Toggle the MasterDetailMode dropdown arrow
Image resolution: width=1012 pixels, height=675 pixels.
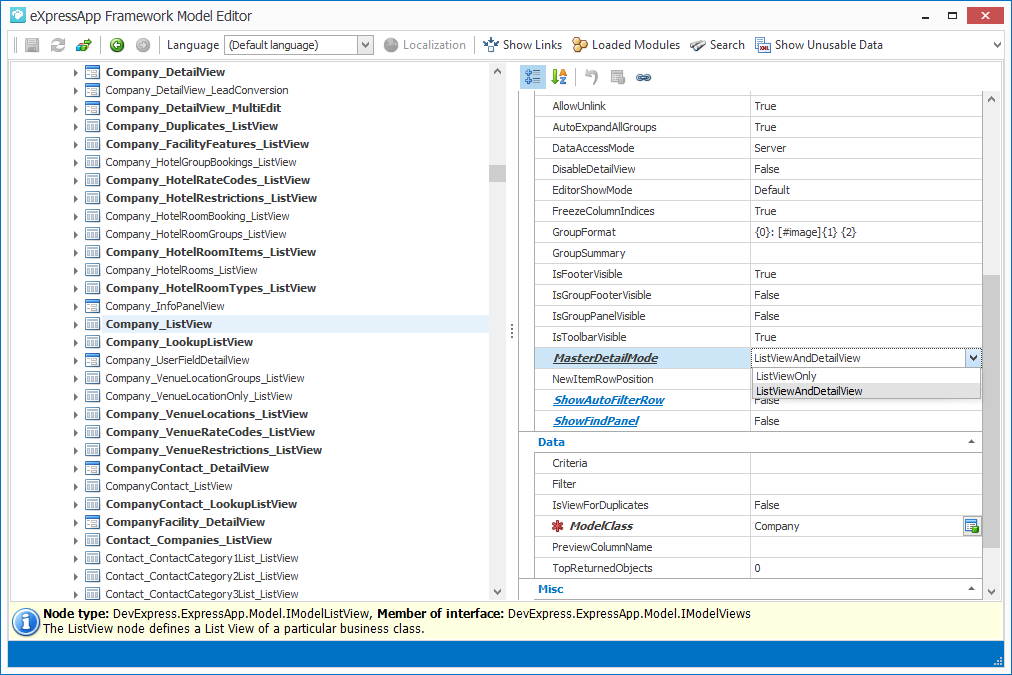point(973,358)
